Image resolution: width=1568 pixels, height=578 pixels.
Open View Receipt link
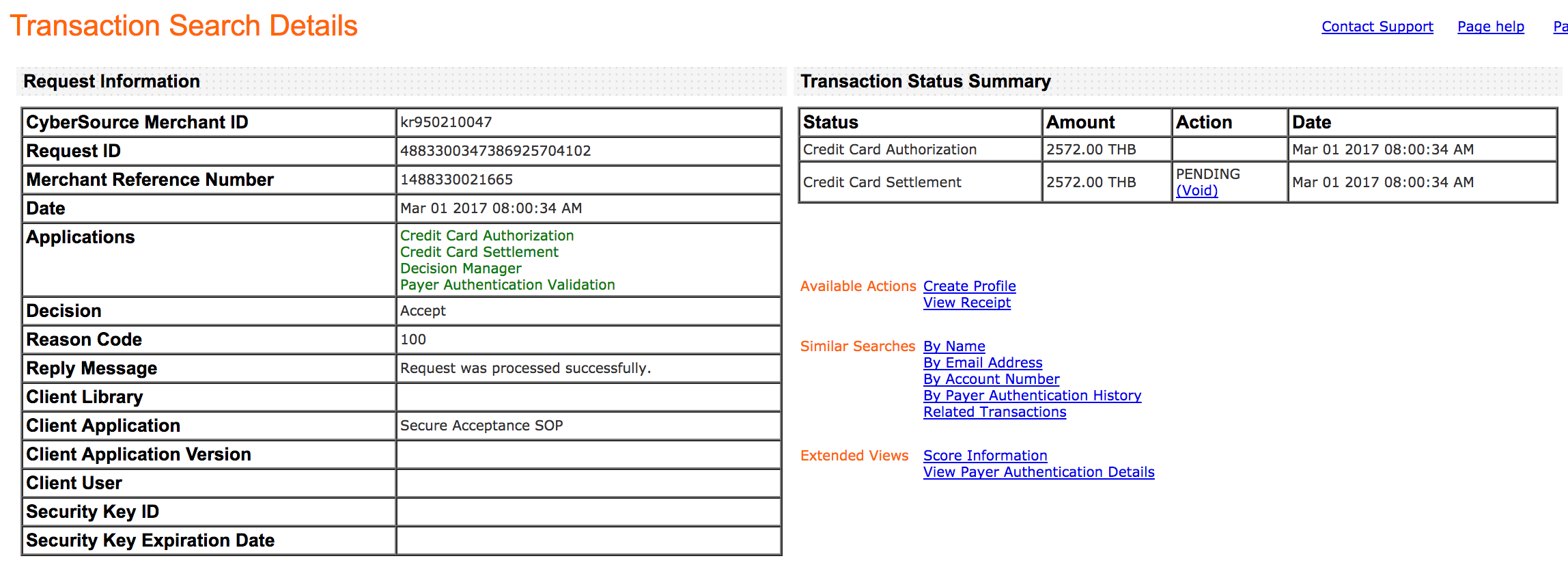tap(966, 303)
